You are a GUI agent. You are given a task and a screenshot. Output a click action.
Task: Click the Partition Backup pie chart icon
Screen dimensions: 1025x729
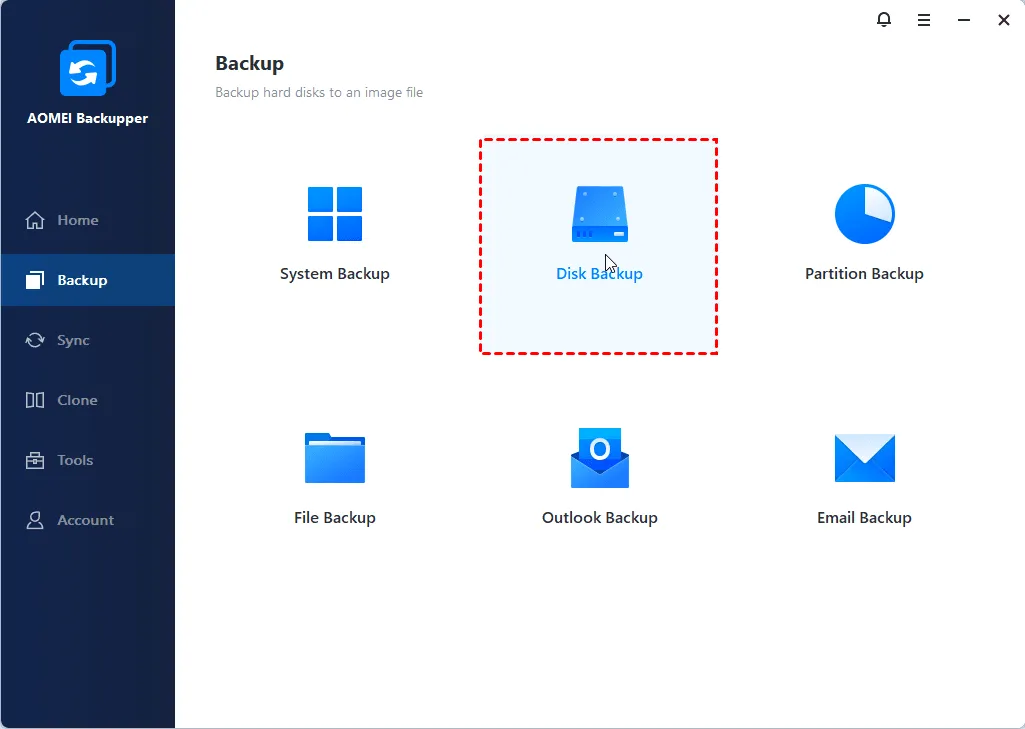[x=864, y=214]
